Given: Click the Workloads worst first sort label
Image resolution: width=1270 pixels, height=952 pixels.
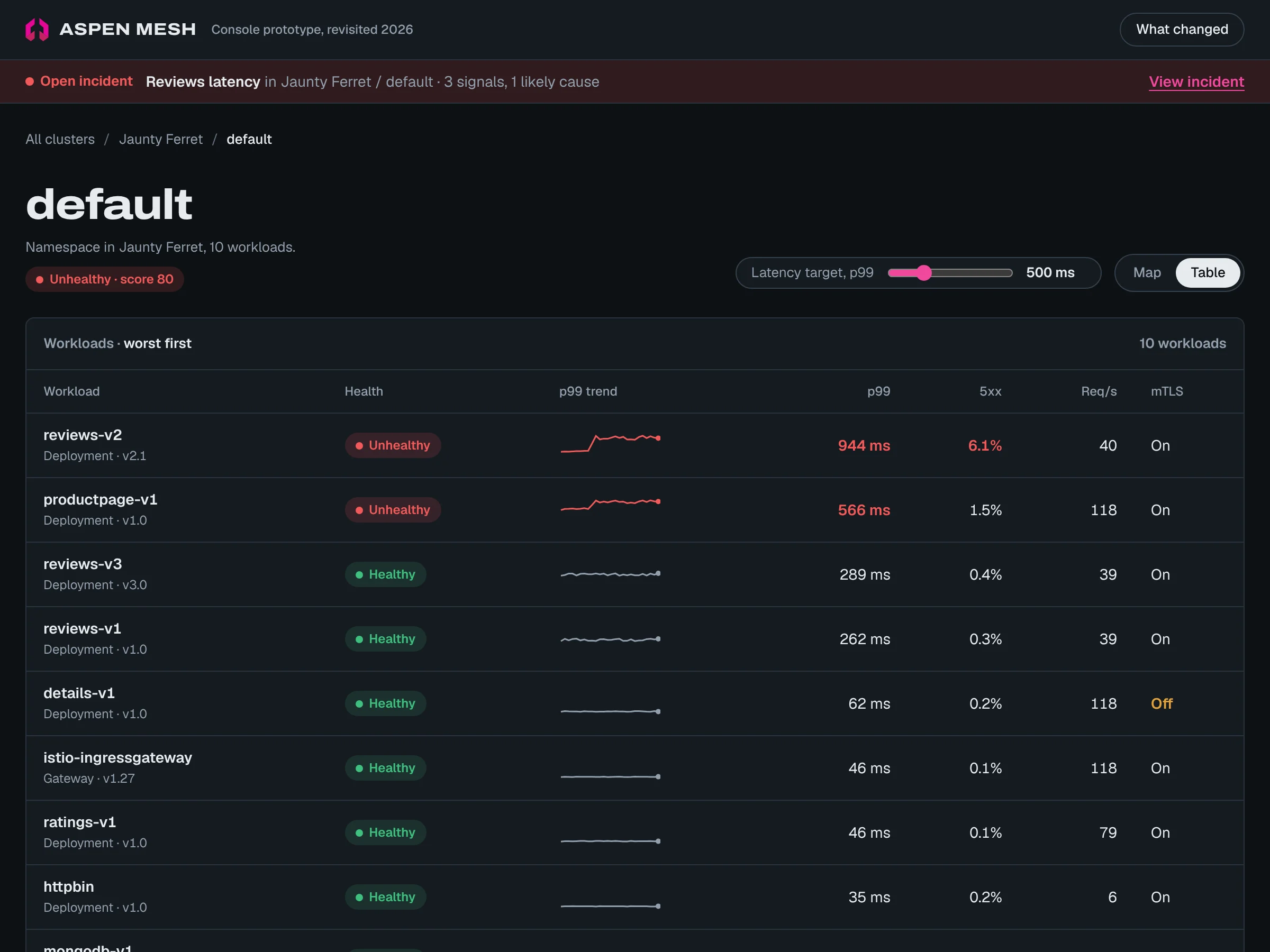Looking at the screenshot, I should 117,343.
